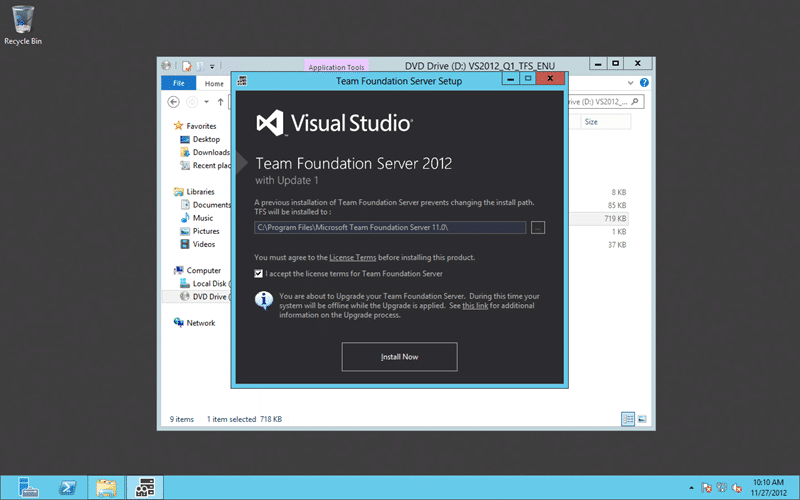Click '9 items' in Explorer status bar
This screenshot has width=800, height=500.
point(182,419)
